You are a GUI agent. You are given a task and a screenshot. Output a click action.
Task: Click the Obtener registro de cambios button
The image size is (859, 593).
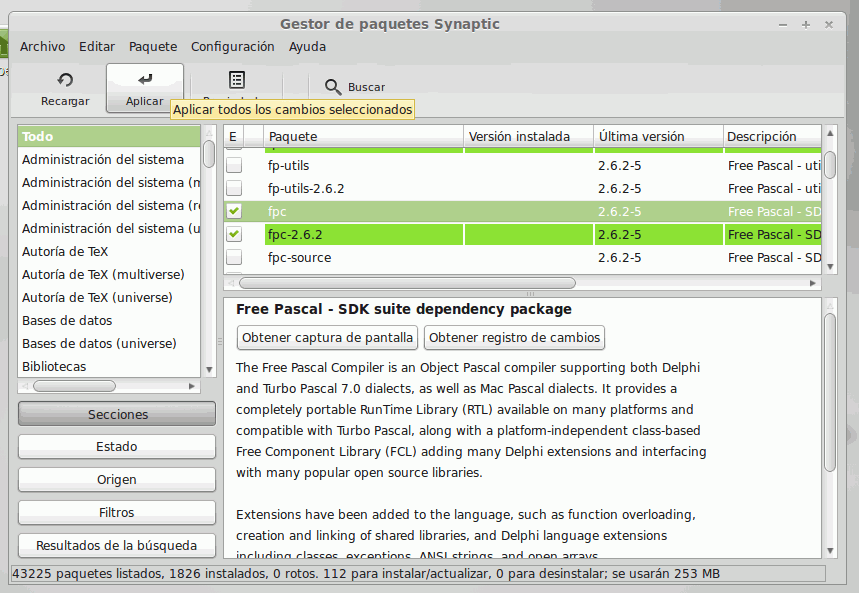pos(514,337)
